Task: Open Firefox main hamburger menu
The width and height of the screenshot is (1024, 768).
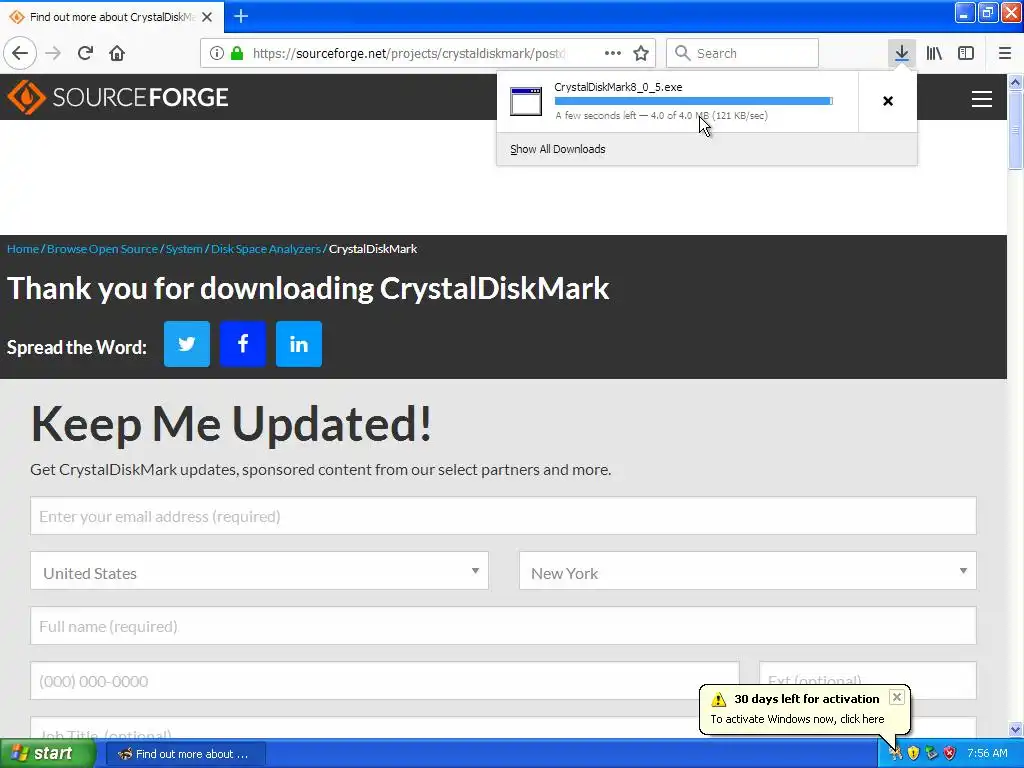Action: [x=1005, y=54]
